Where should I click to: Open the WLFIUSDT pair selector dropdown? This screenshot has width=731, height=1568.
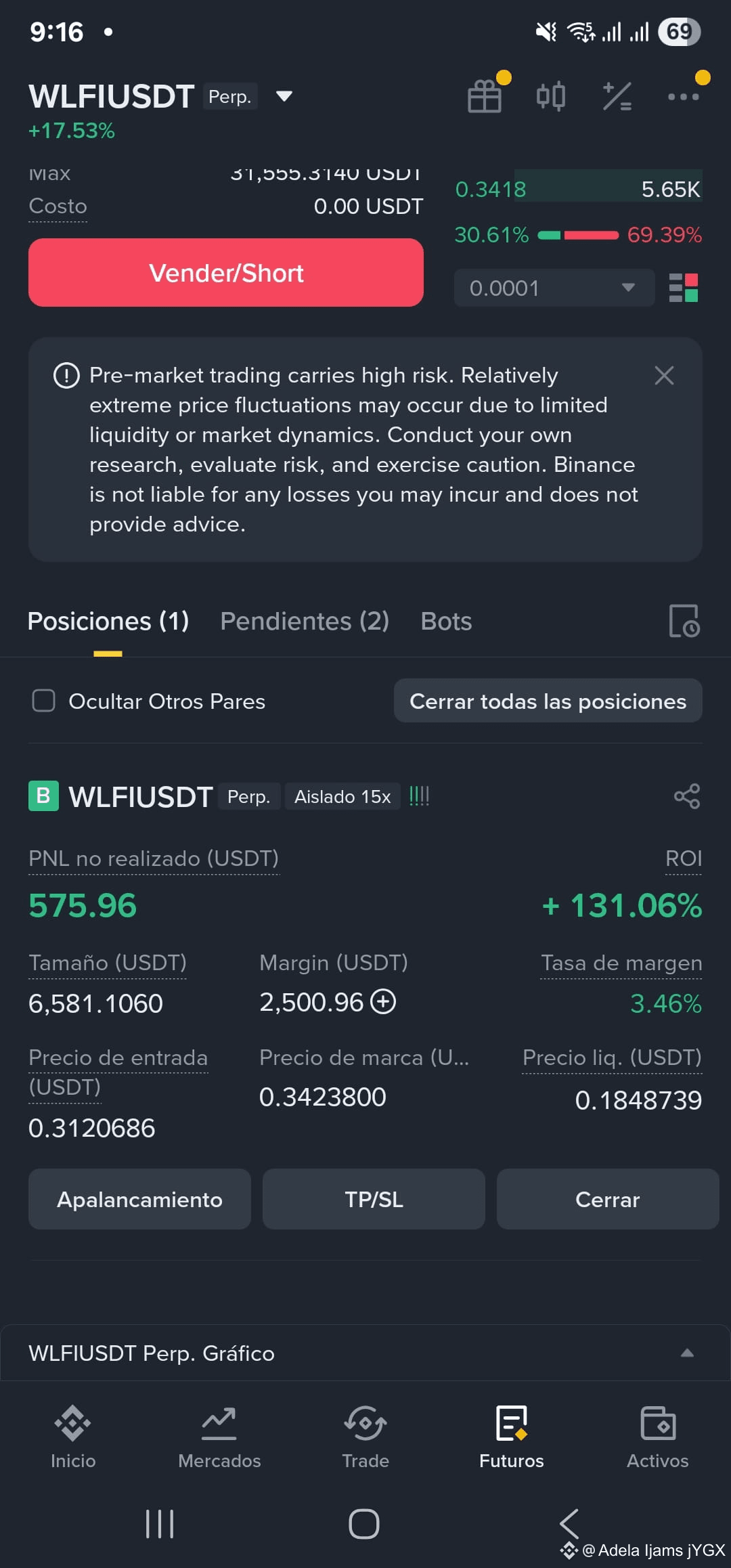pyautogui.click(x=284, y=96)
